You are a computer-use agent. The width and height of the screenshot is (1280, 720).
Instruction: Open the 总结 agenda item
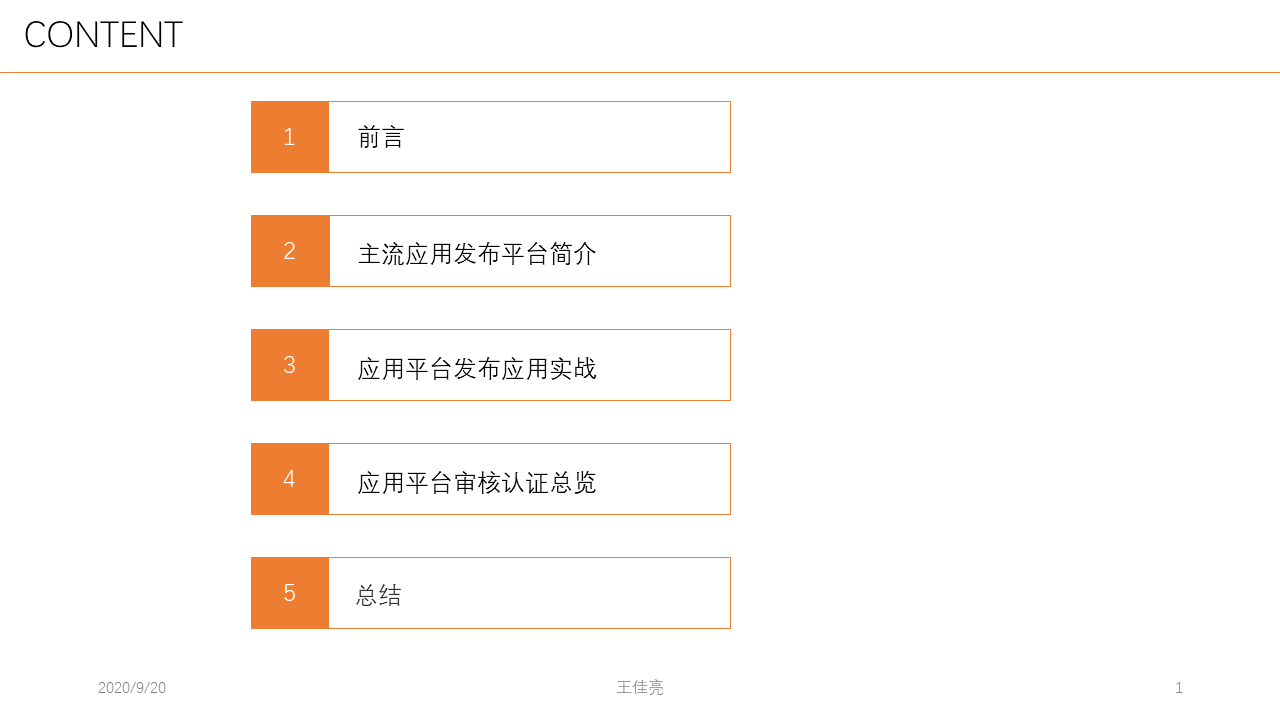point(379,596)
